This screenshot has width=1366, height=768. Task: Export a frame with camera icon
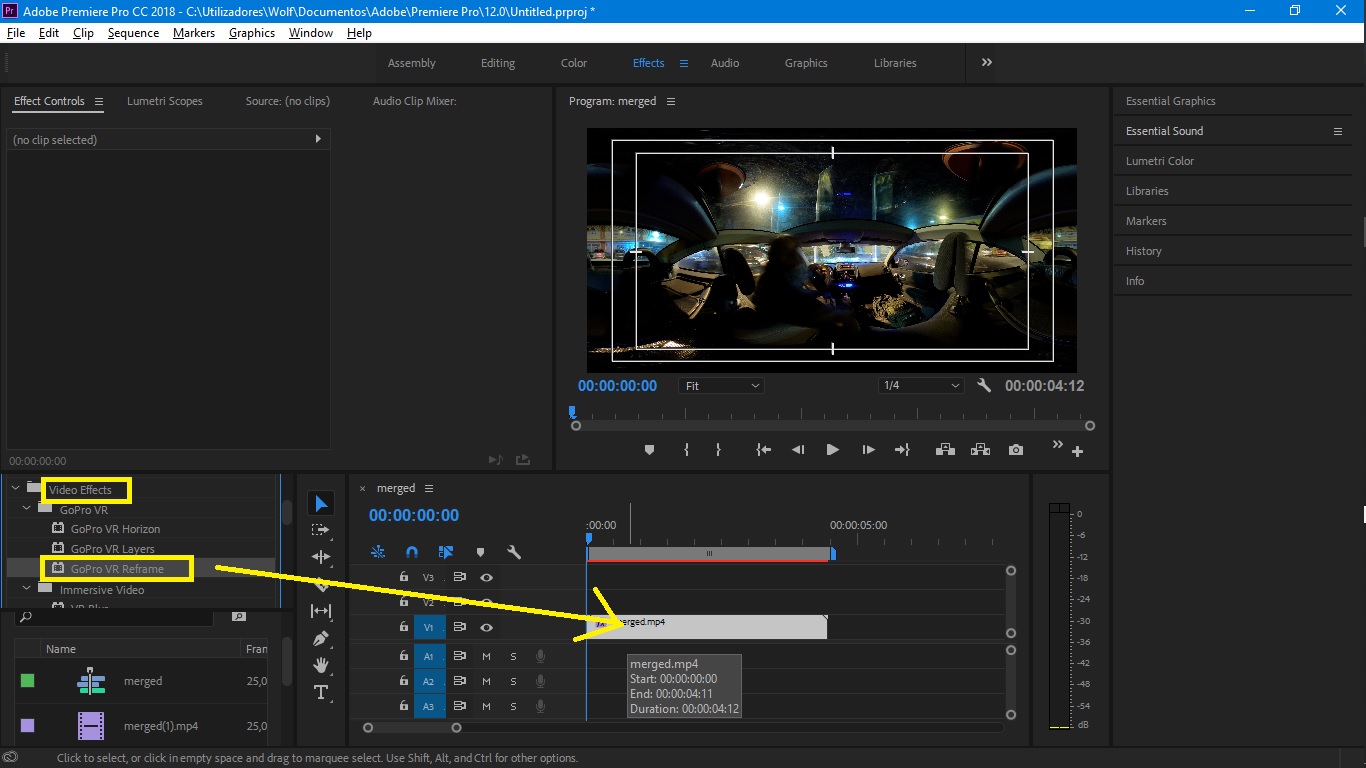1016,450
